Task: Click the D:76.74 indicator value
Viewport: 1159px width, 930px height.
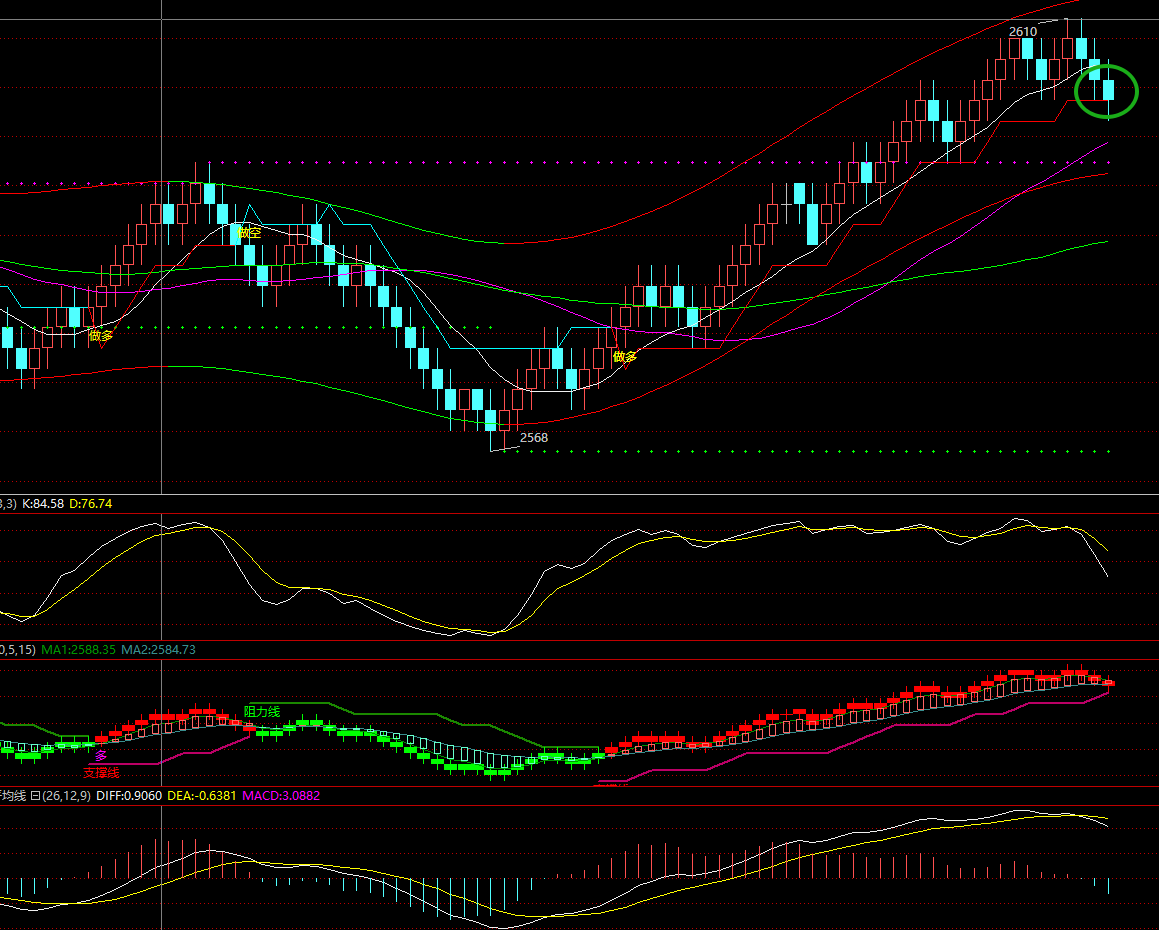Action: (90, 503)
